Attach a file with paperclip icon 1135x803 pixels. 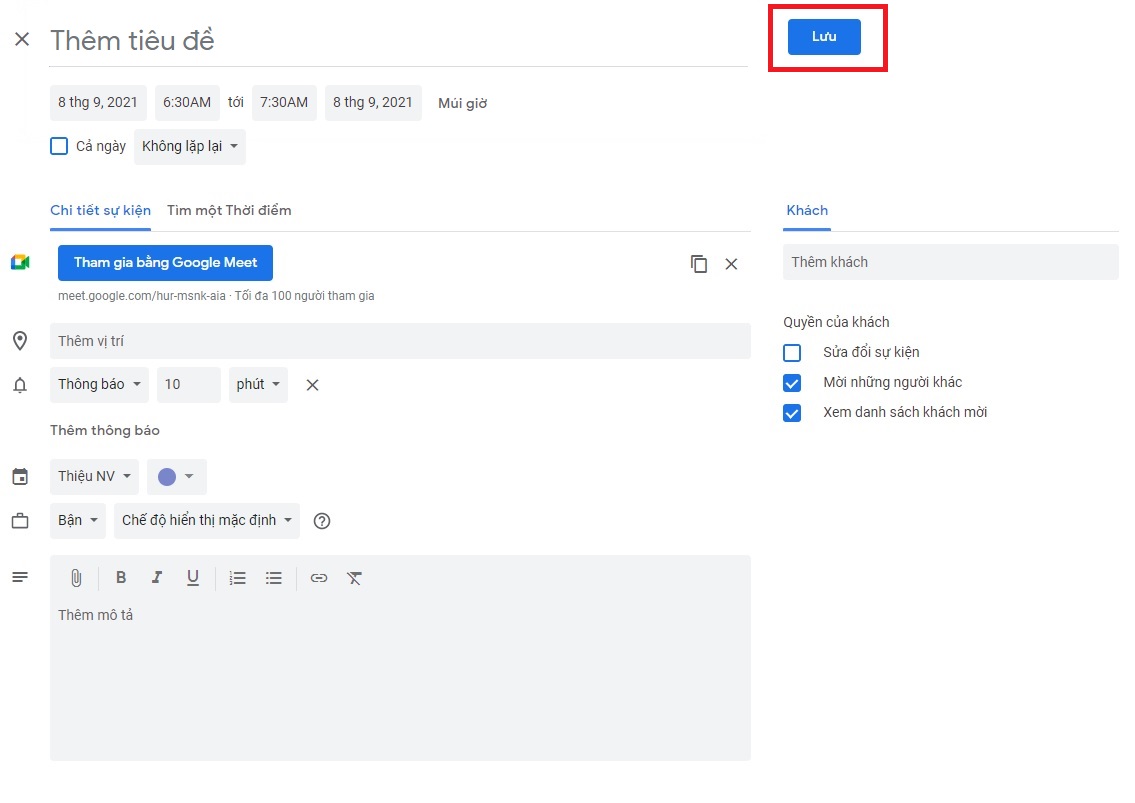point(76,578)
